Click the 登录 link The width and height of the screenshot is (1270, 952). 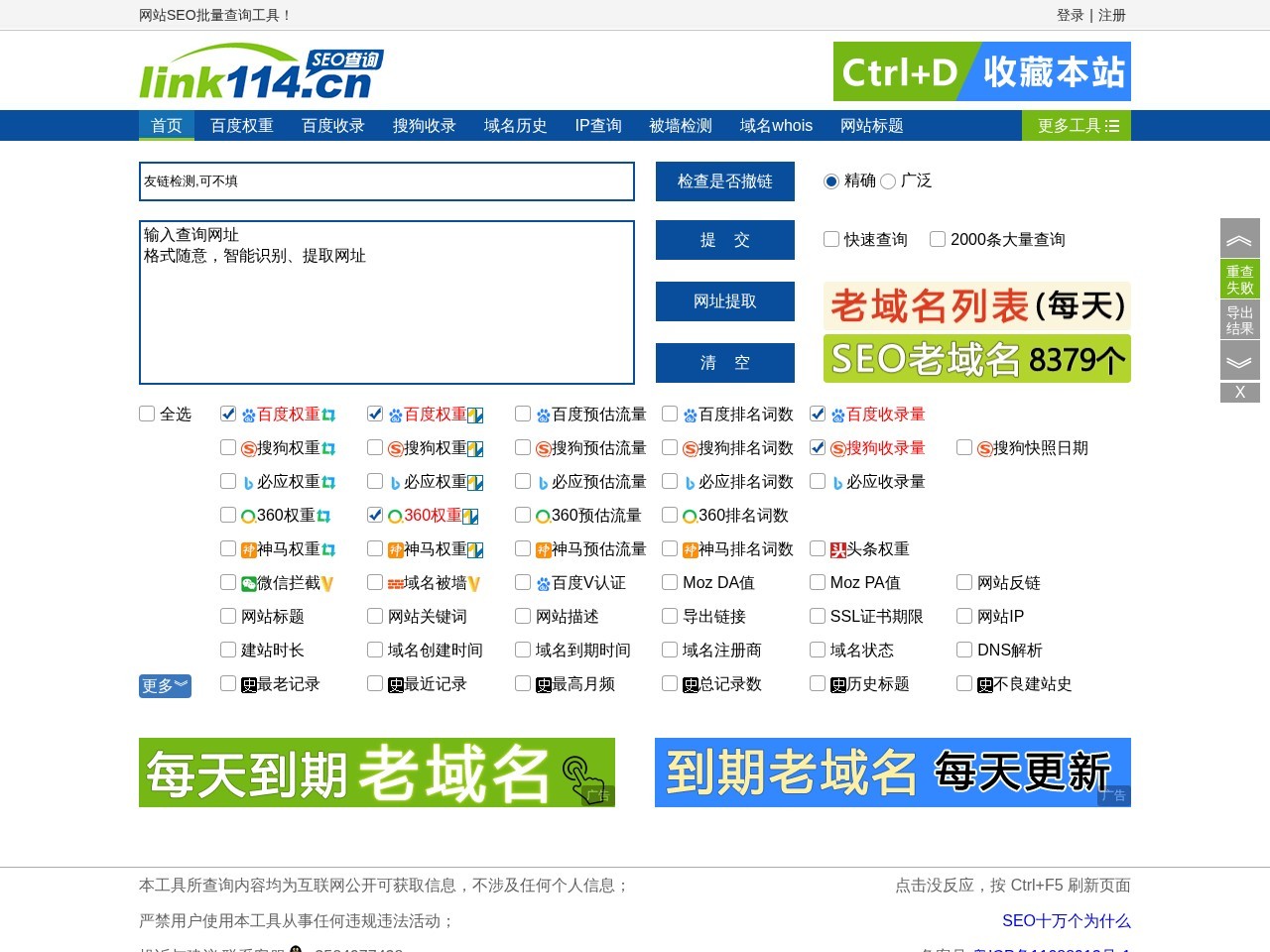click(1071, 15)
